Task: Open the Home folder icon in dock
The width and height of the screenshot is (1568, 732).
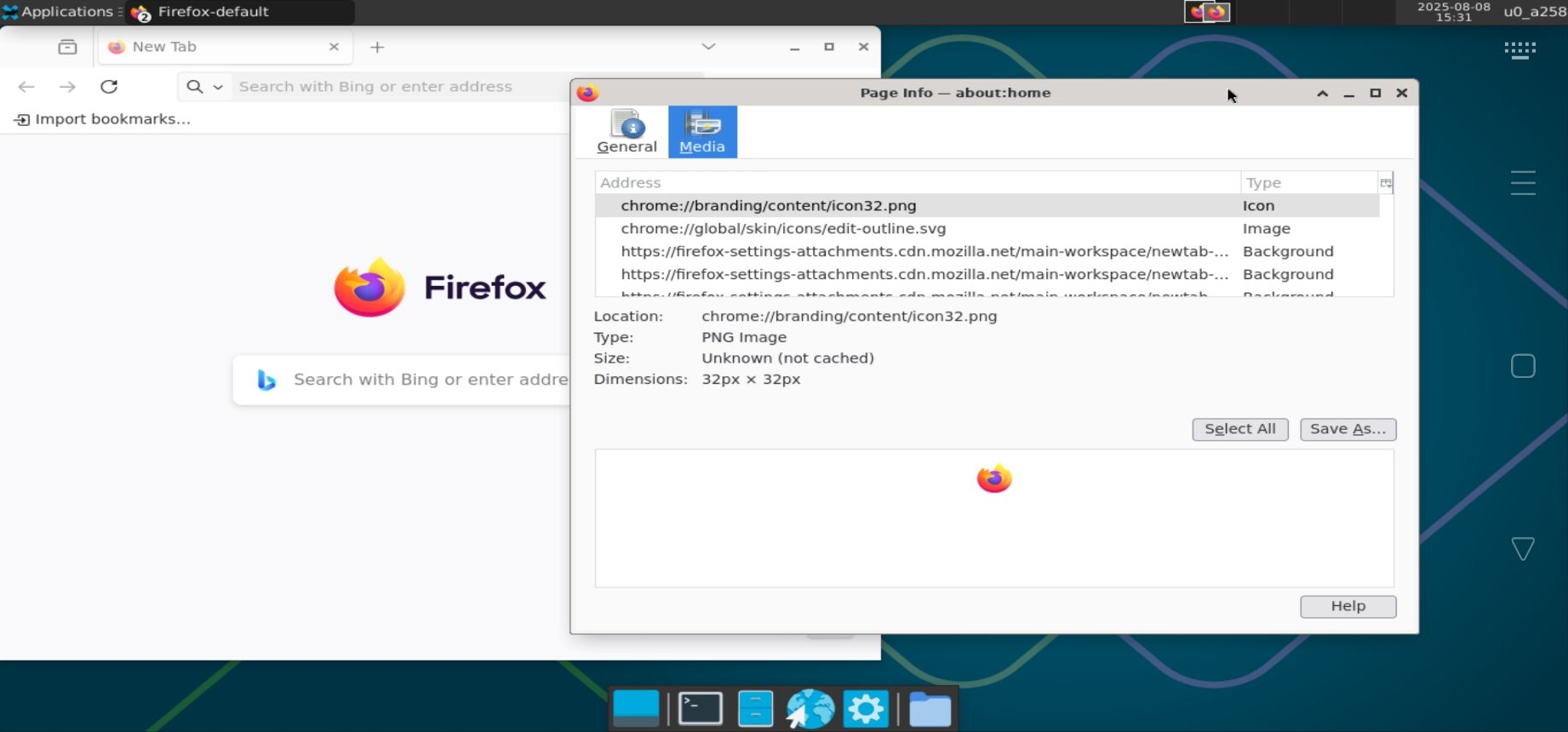Action: [930, 708]
